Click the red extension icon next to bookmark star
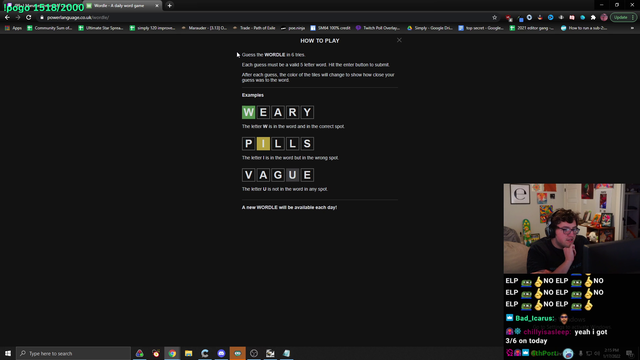This screenshot has width=640, height=360. click(509, 18)
